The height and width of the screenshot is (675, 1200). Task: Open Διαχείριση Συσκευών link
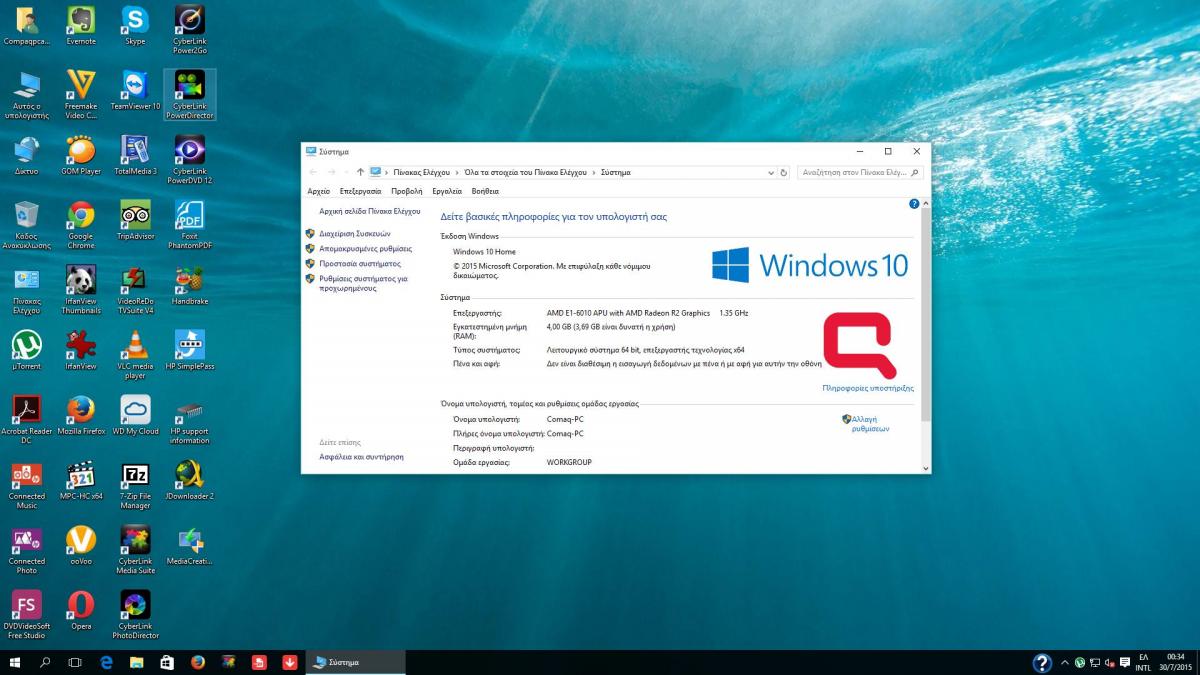click(354, 233)
